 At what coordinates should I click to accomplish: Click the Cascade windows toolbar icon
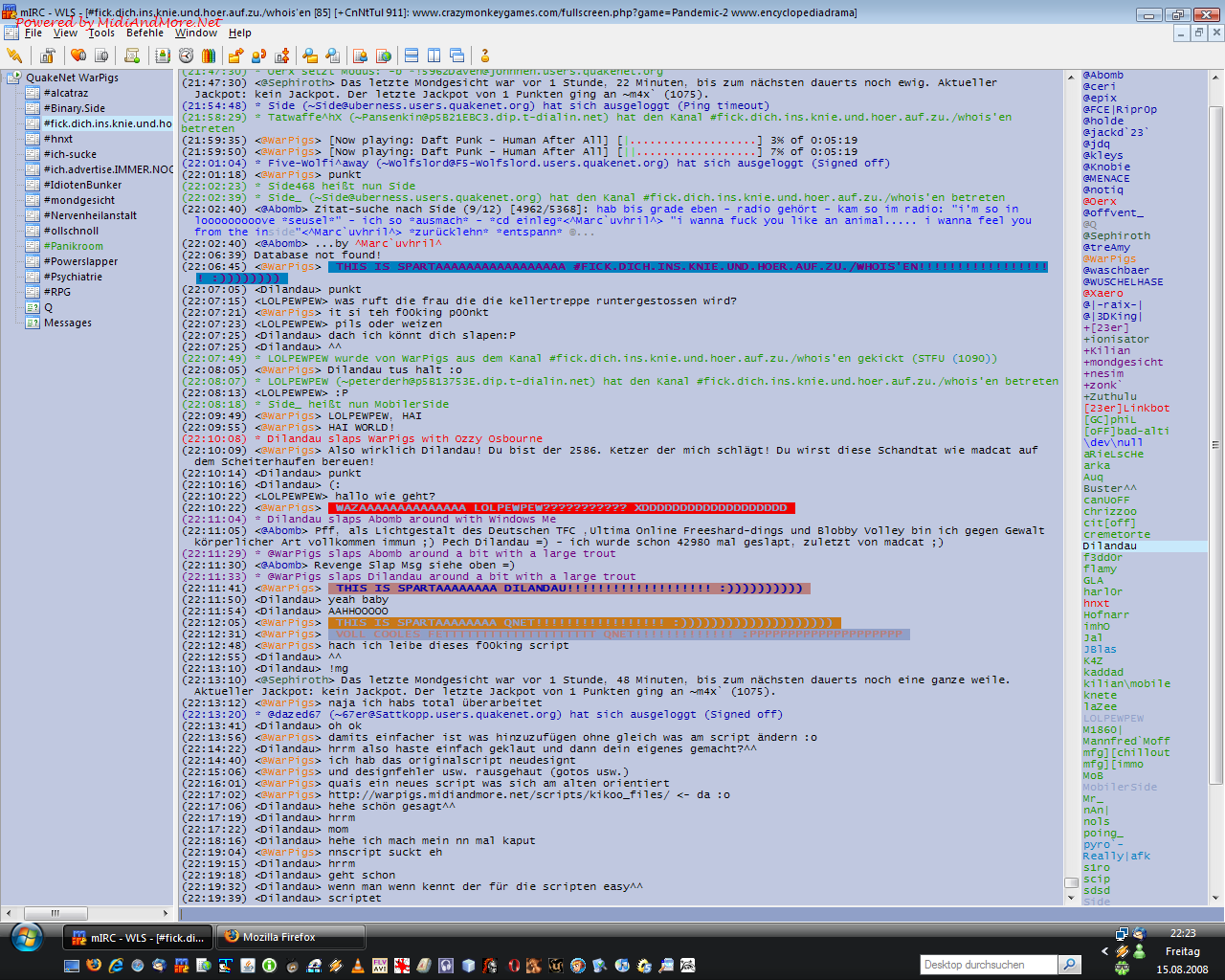coord(457,56)
